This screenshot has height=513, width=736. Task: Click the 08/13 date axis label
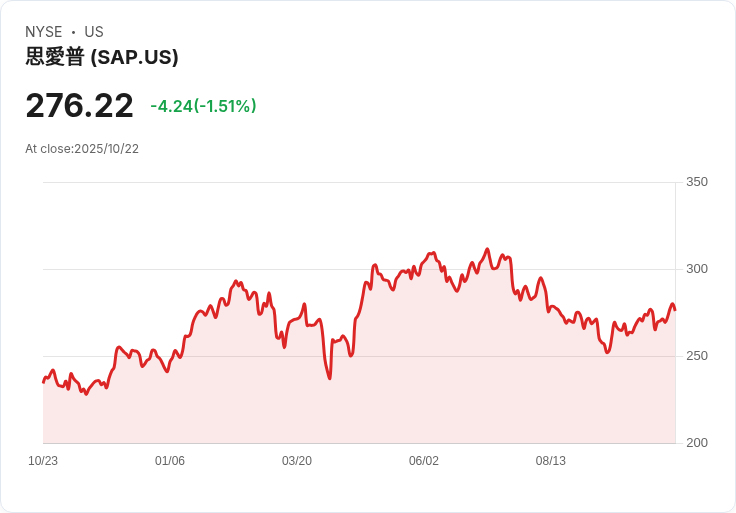coord(551,461)
